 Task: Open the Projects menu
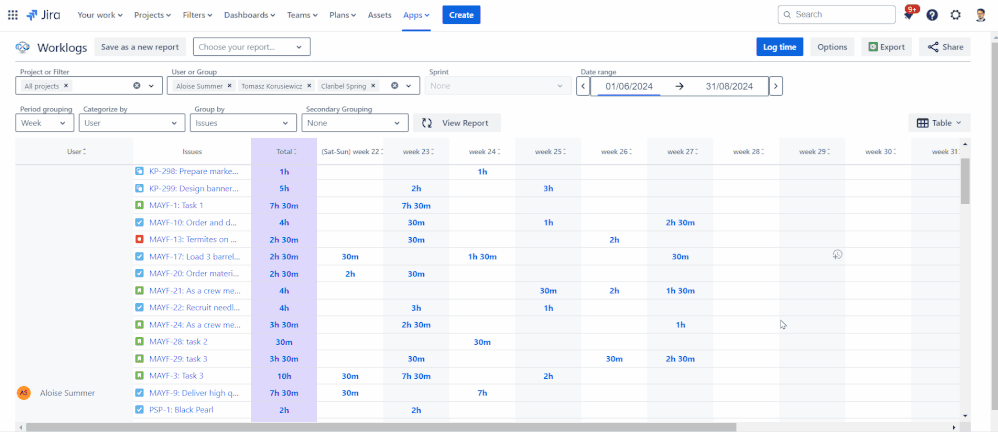tap(152, 15)
